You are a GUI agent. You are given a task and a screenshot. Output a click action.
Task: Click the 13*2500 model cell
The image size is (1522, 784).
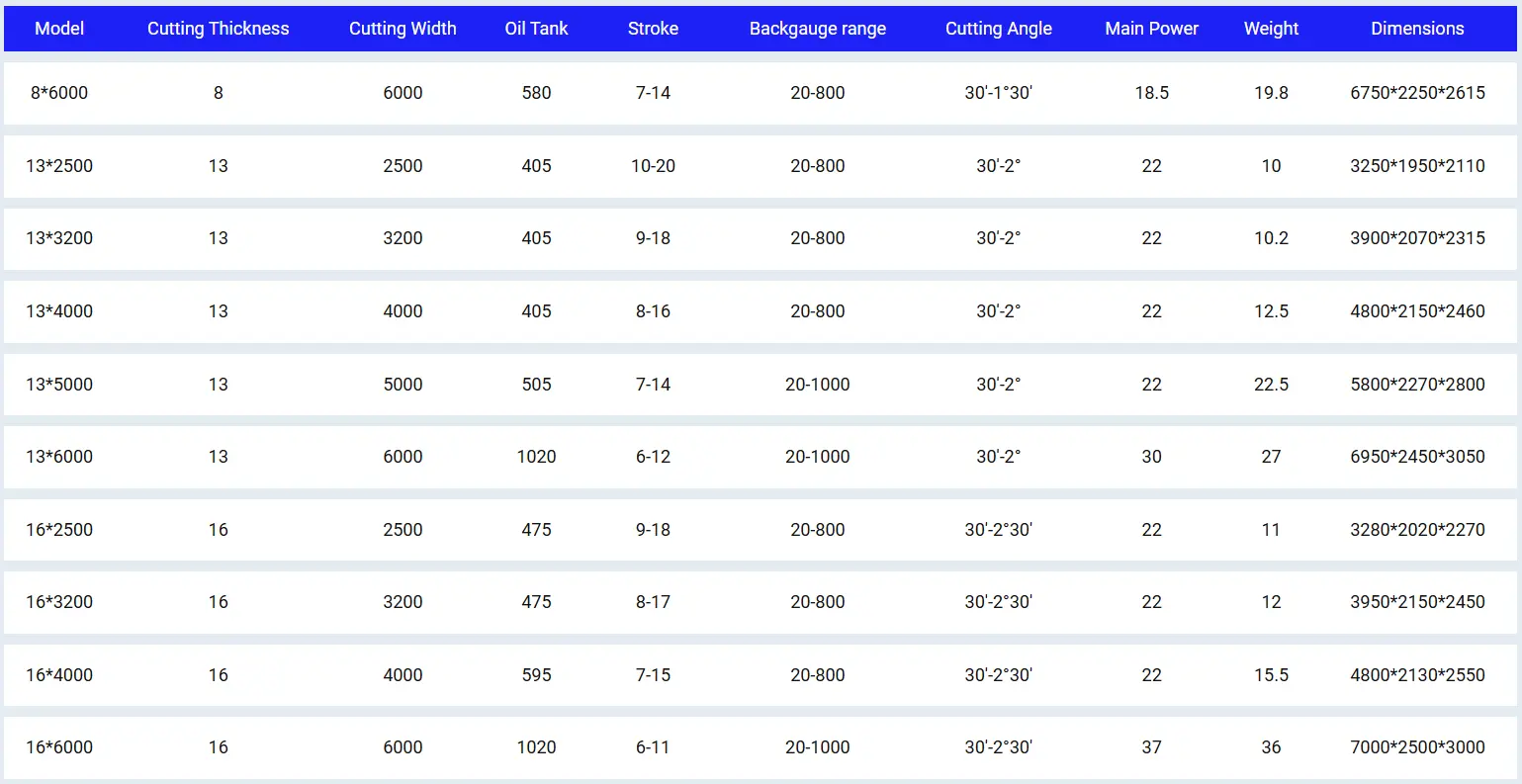coord(59,166)
